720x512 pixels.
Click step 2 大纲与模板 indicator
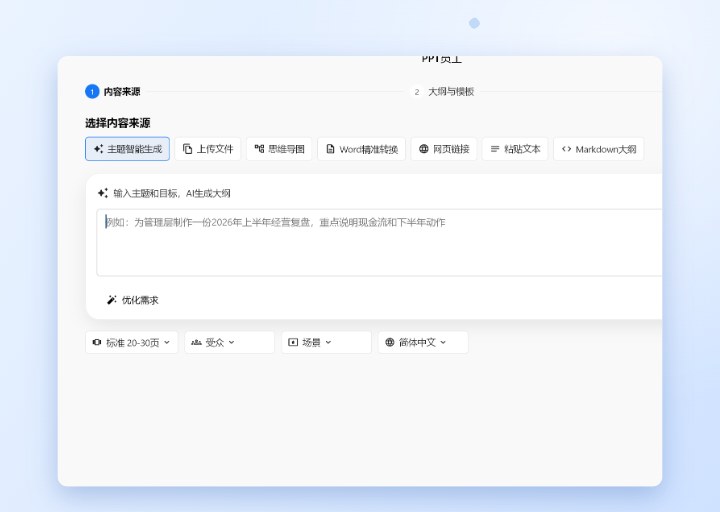[x=443, y=92]
